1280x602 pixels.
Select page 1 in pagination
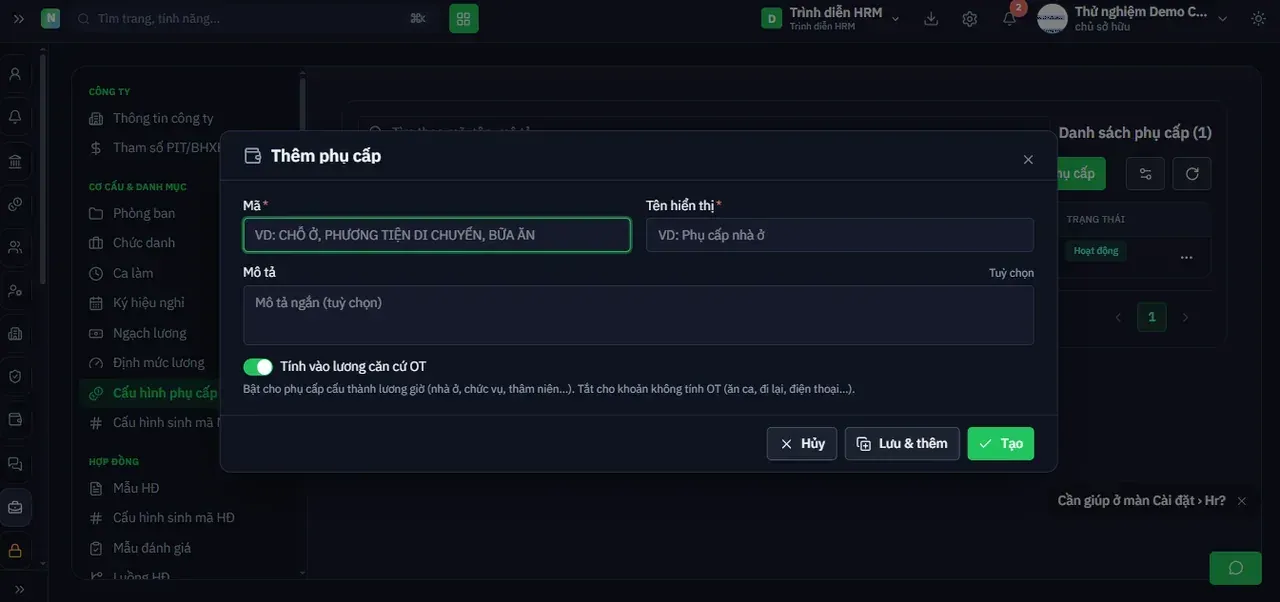1152,317
